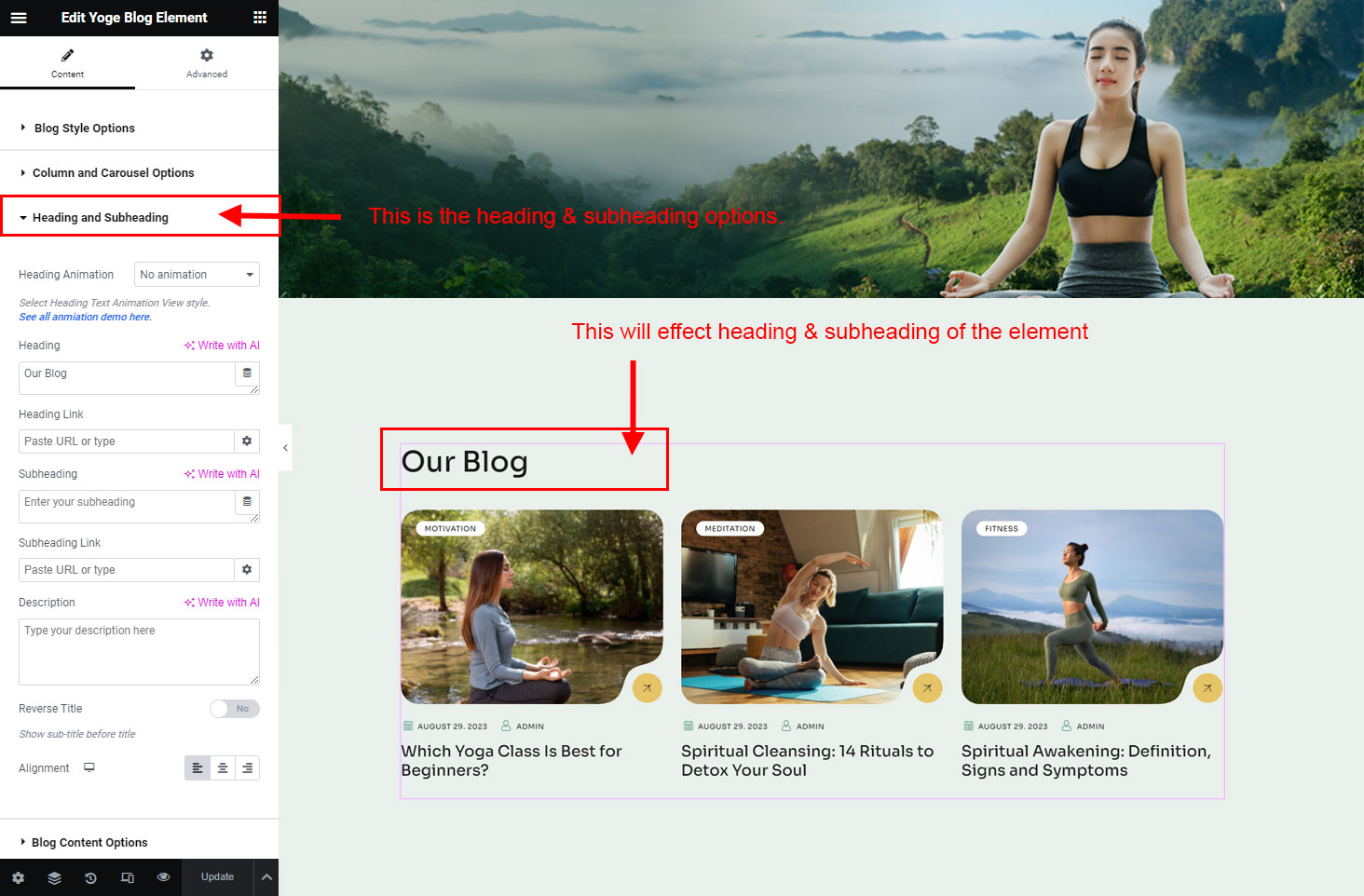Expand the save options arrow beside Update

coord(266,877)
